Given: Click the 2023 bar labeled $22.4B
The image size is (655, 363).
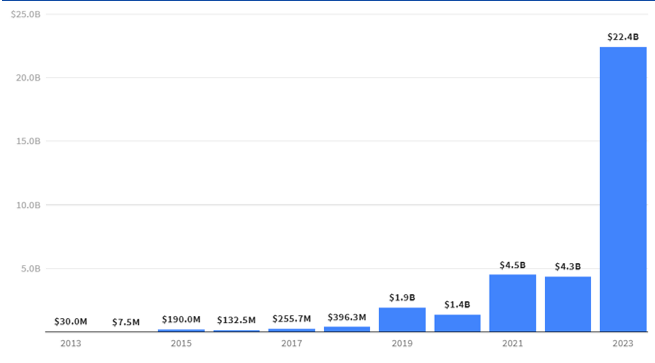Looking at the screenshot, I should click(x=623, y=189).
